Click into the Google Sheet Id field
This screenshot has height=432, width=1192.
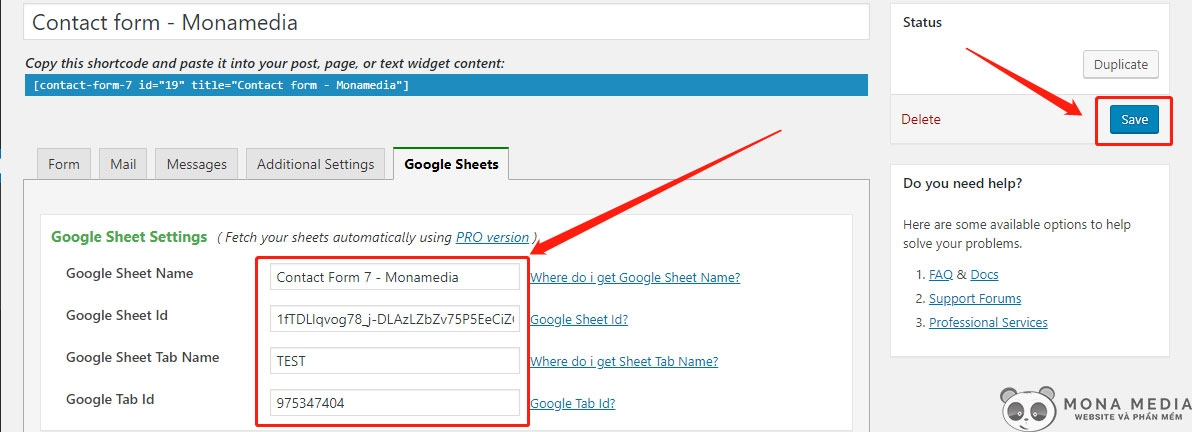coord(394,319)
